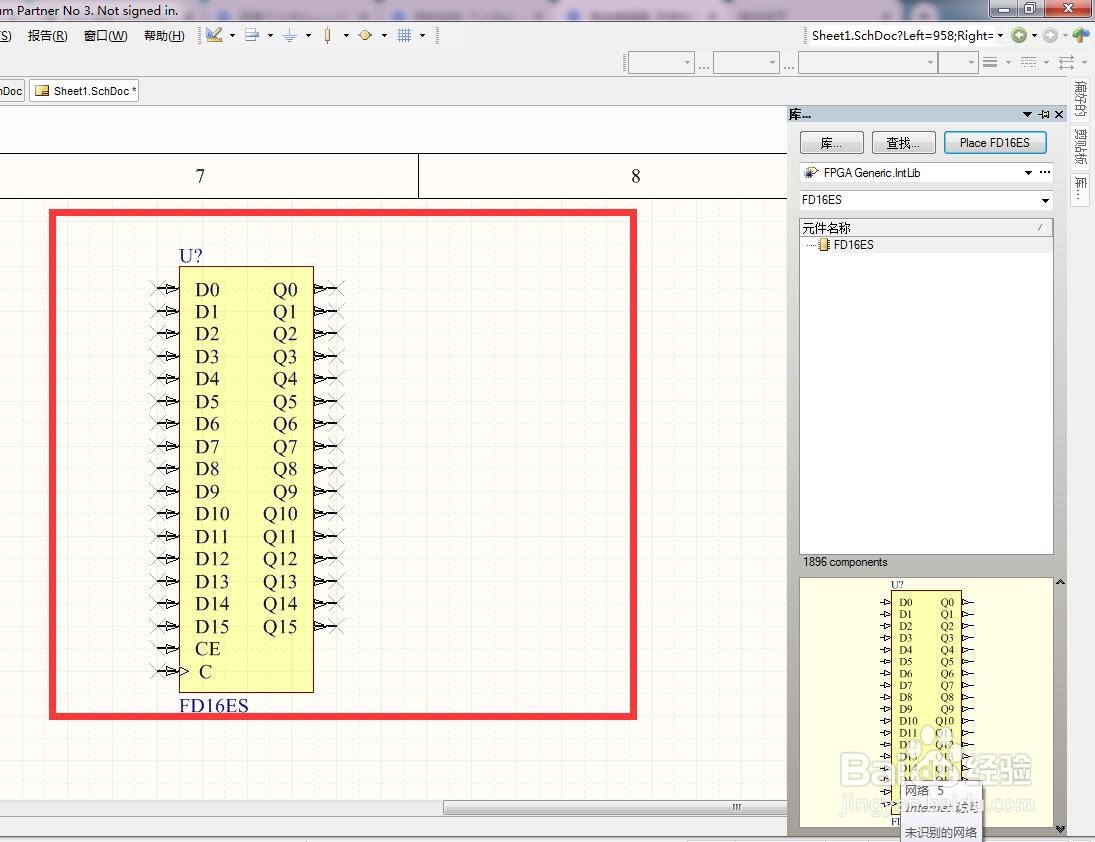Image resolution: width=1095 pixels, height=842 pixels.
Task: Navigate back with green arrow icon
Action: pyautogui.click(x=1019, y=35)
